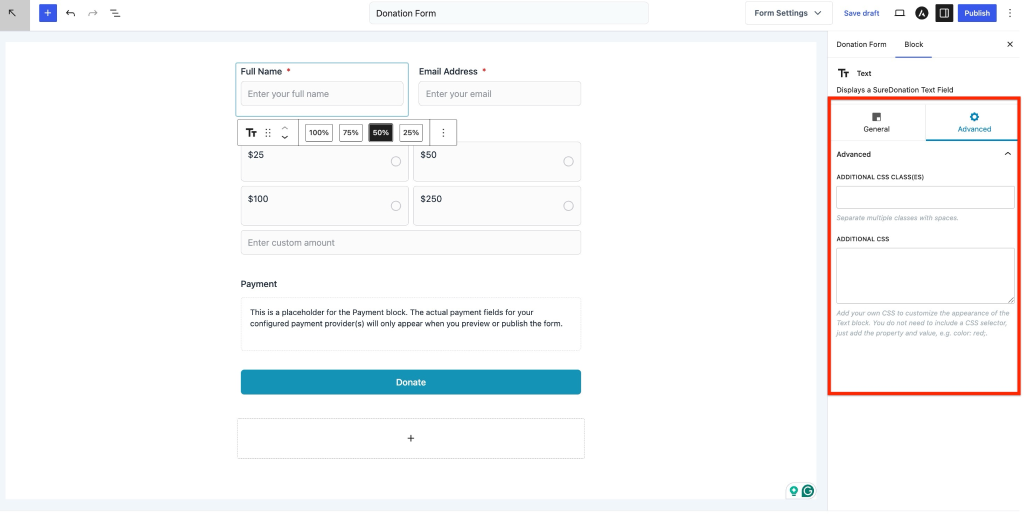Click the Additional CSS textarea
The height and width of the screenshot is (514, 1024).
(x=925, y=276)
